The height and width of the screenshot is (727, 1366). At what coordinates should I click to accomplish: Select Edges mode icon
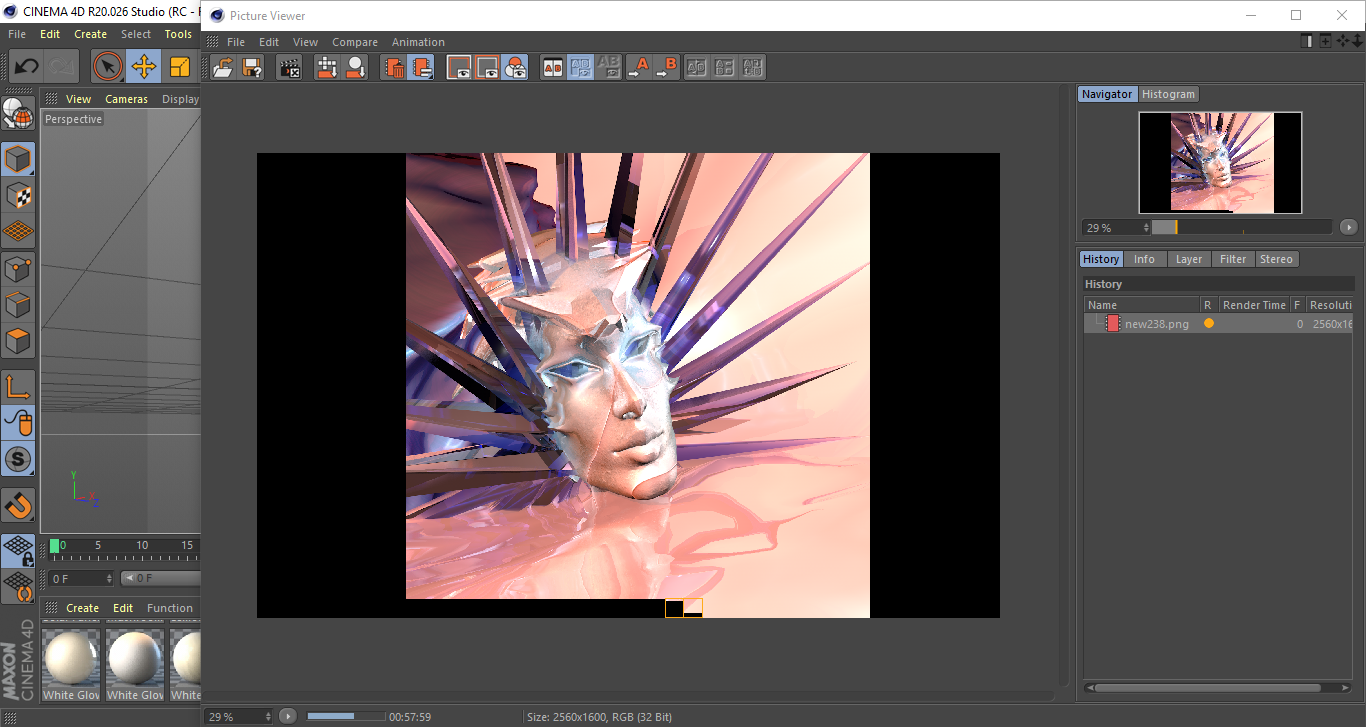coord(18,304)
